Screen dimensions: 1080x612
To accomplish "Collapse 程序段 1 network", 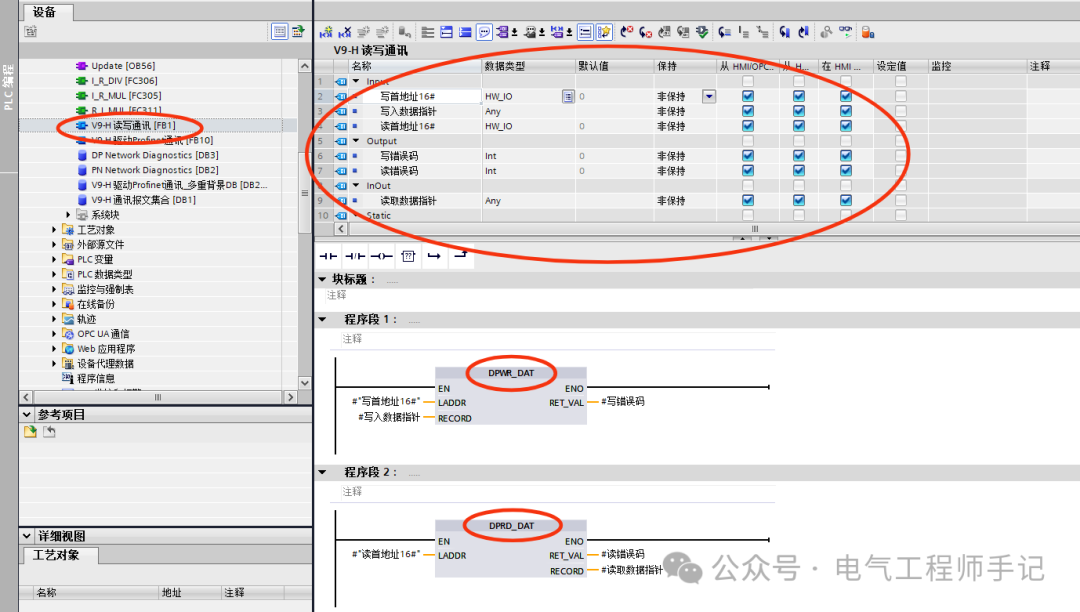I will coord(322,319).
